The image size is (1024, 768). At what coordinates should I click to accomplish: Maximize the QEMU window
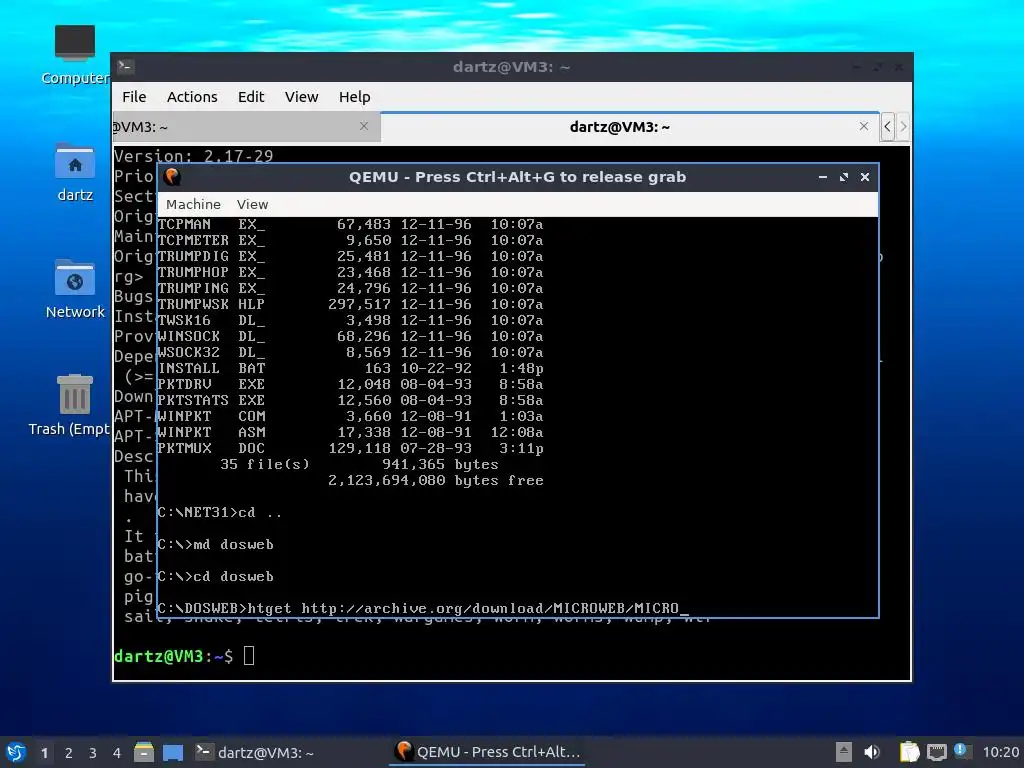[844, 177]
